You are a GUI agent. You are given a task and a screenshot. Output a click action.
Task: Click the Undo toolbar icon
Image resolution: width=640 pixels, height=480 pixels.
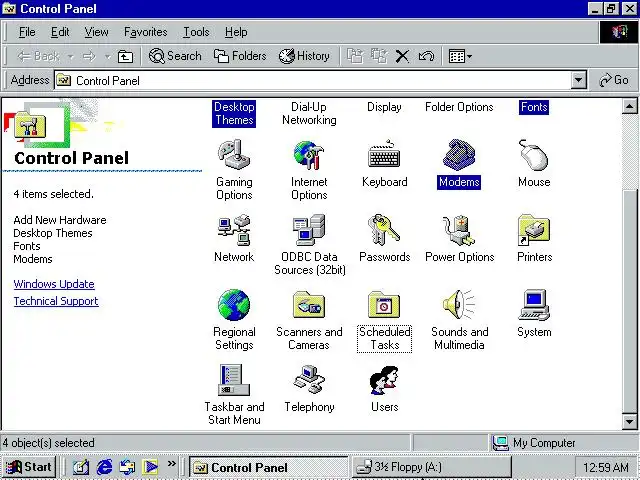[426, 56]
